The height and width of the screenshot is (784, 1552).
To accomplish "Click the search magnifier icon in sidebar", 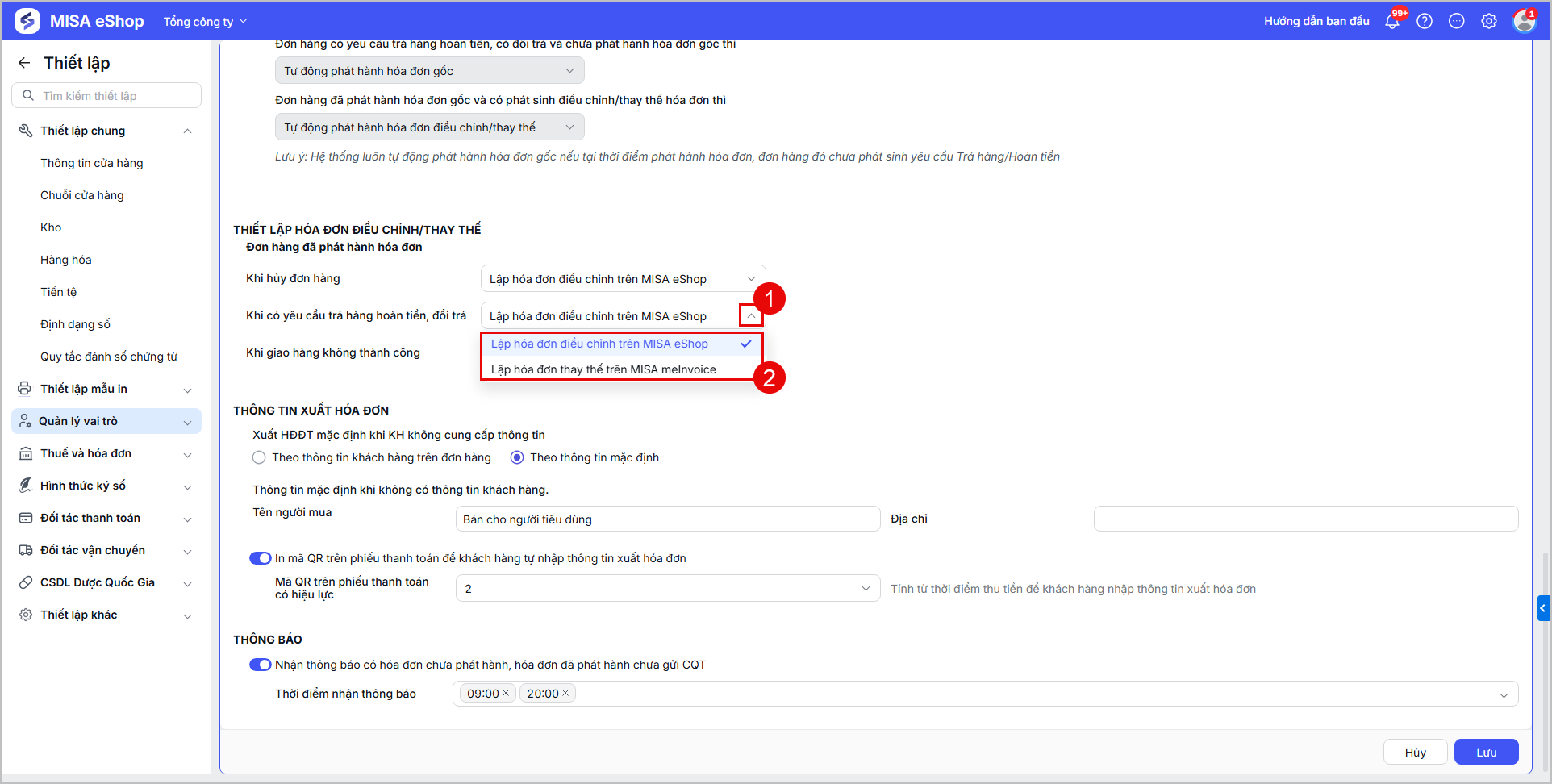I will (x=28, y=95).
